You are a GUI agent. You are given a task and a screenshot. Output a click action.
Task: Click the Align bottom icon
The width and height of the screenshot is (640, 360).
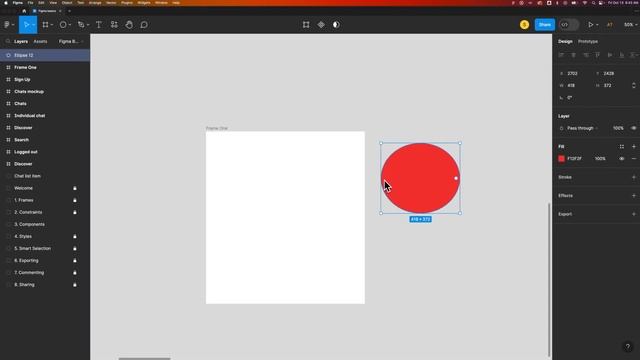click(x=622, y=55)
